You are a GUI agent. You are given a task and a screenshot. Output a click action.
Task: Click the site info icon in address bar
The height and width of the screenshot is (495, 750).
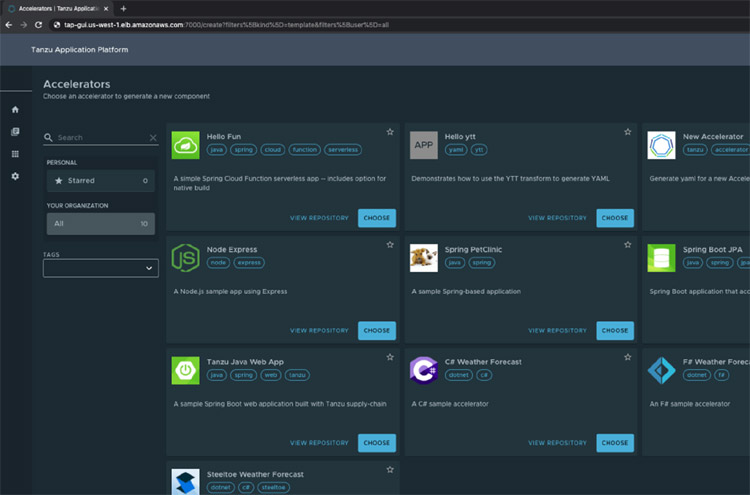(57, 25)
